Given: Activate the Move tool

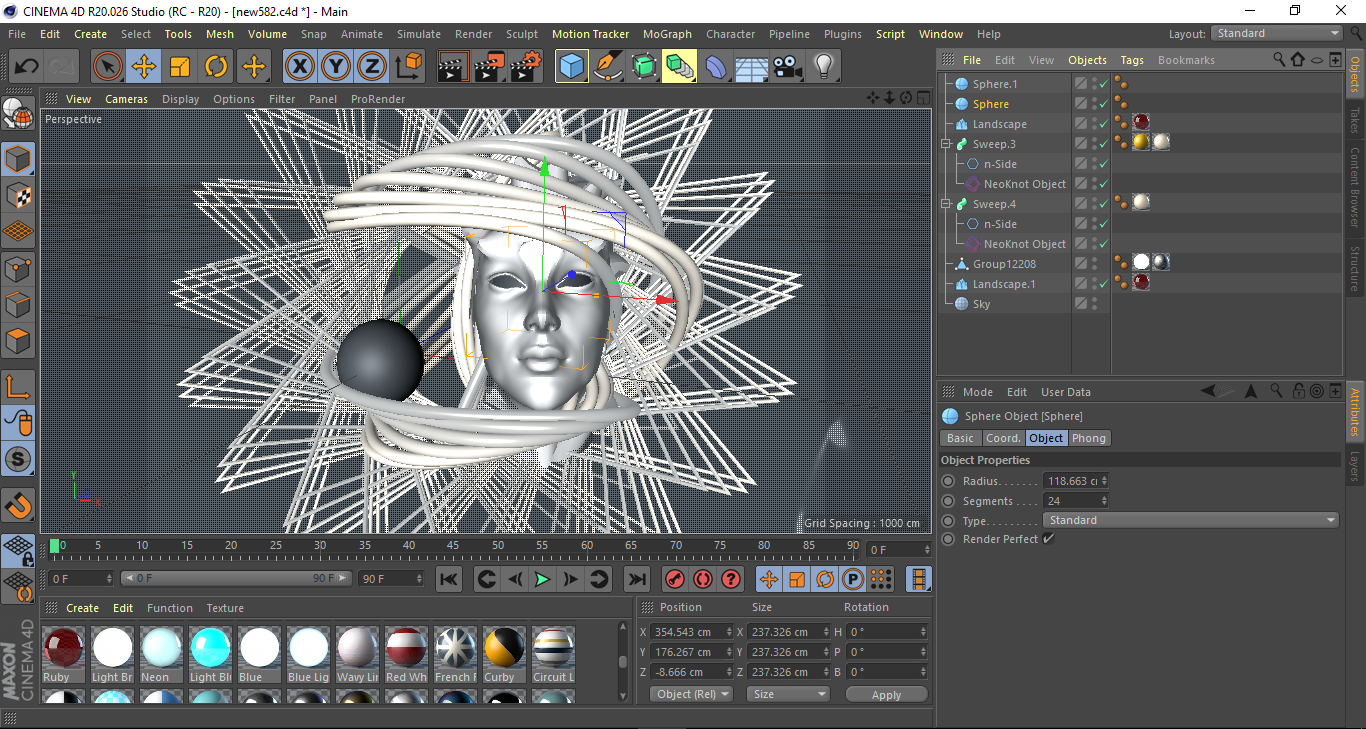Looking at the screenshot, I should [x=144, y=67].
